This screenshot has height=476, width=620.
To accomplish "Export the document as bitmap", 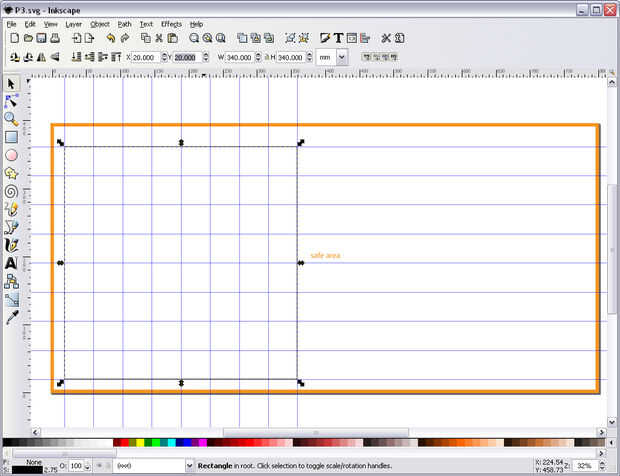I will 90,38.
